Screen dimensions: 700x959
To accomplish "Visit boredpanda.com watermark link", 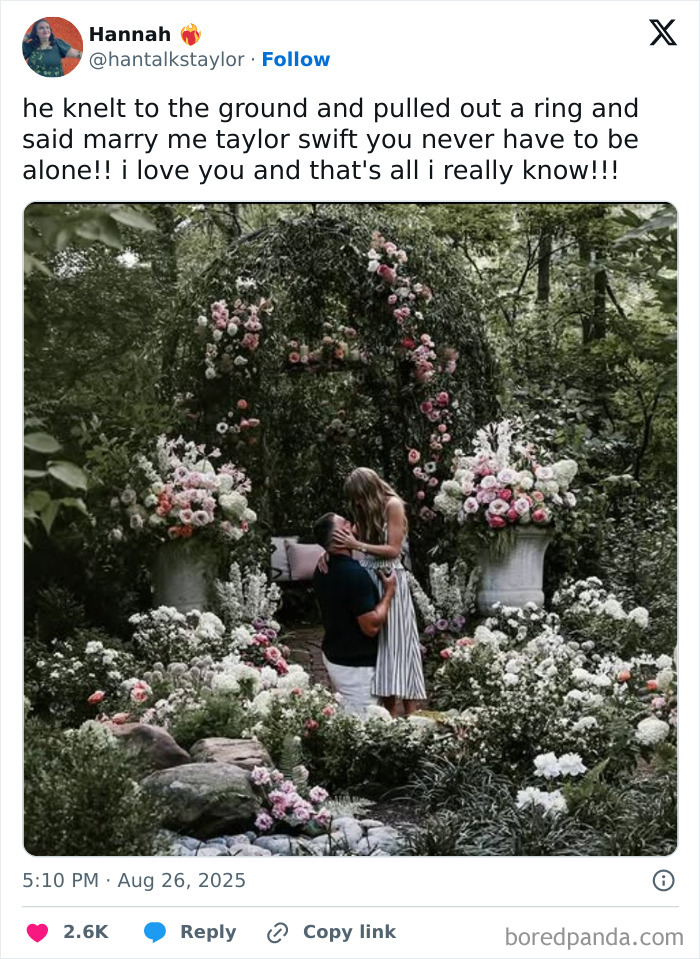I will 594,937.
